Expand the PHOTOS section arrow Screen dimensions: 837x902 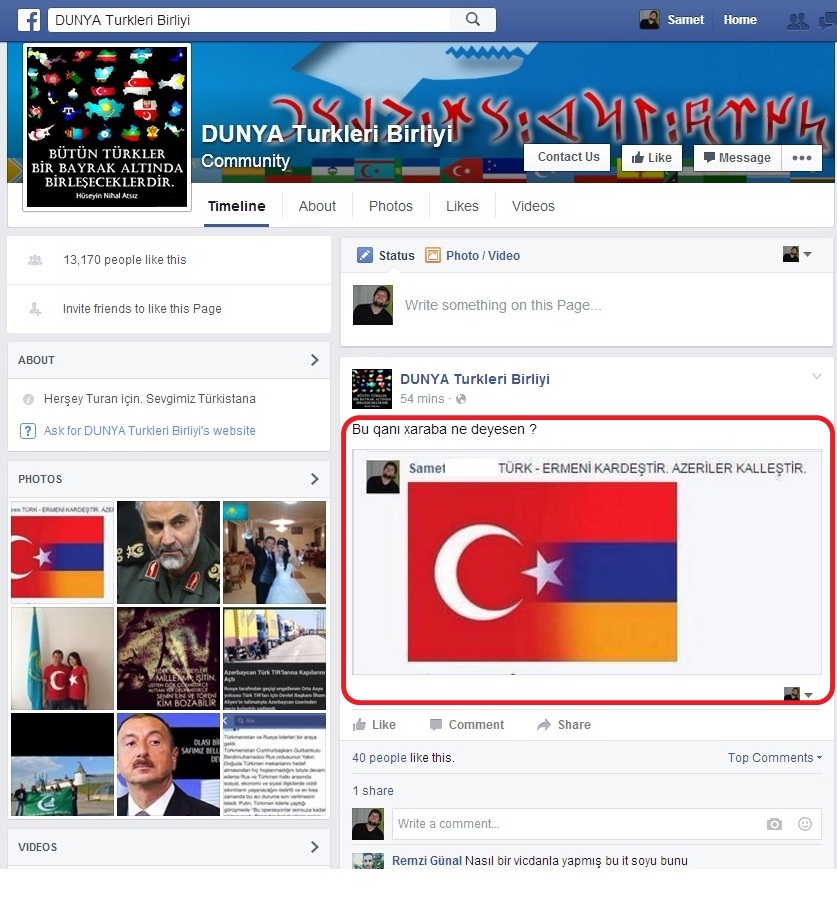tap(315, 479)
